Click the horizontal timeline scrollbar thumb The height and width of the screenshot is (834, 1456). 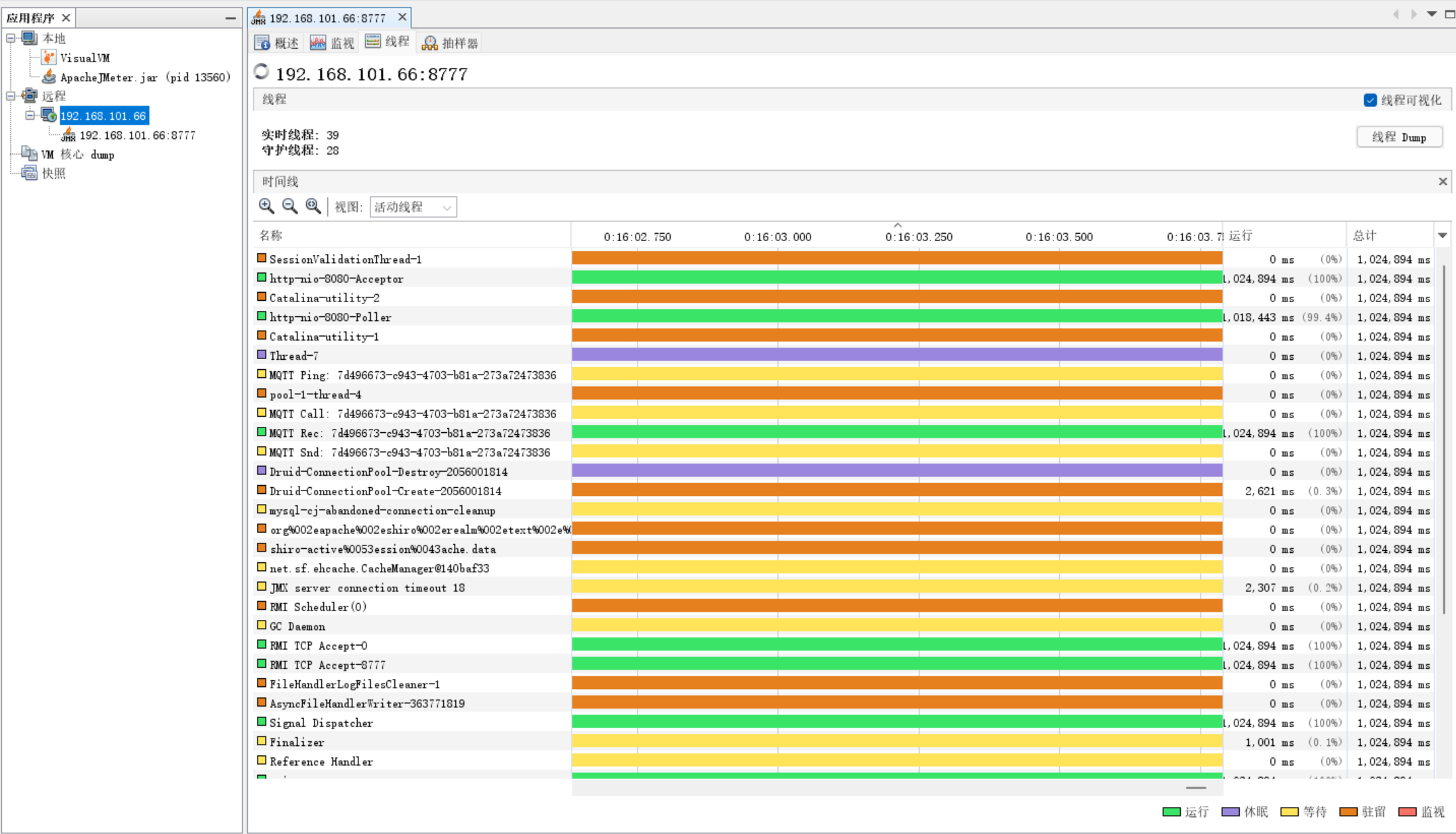pyautogui.click(x=1195, y=788)
